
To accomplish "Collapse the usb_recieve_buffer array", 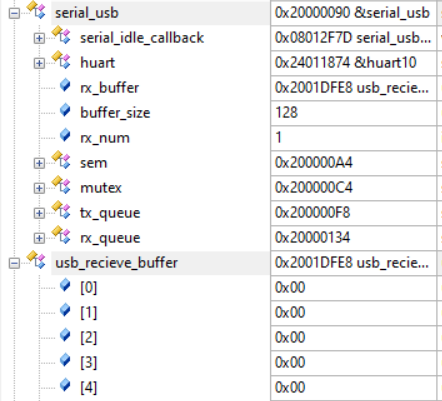I will pos(14,263).
